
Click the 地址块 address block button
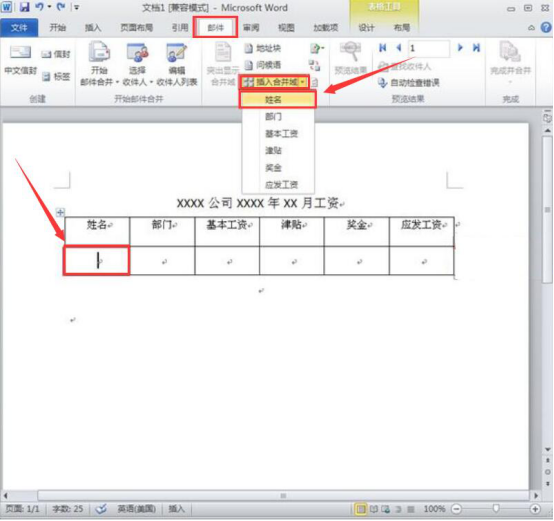263,48
